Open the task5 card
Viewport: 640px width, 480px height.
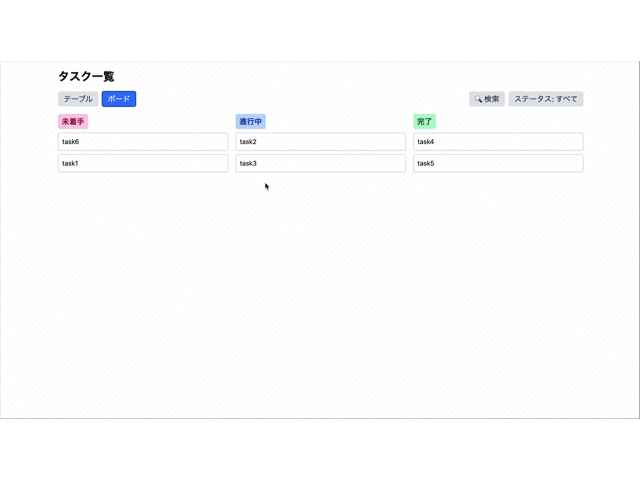498,163
